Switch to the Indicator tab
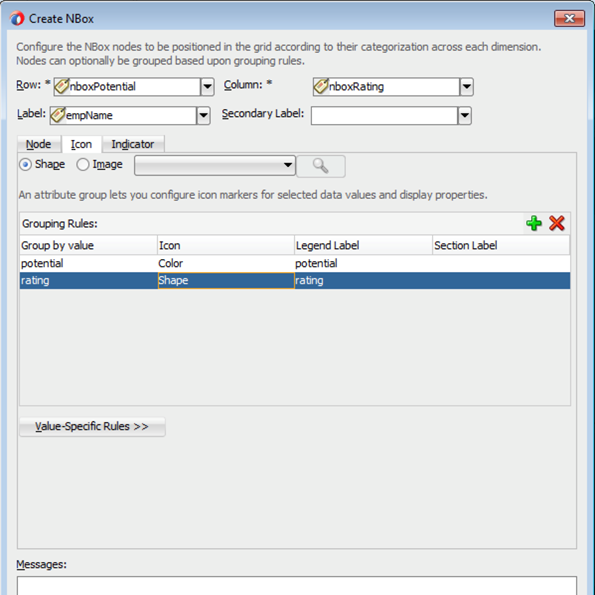 (x=133, y=144)
